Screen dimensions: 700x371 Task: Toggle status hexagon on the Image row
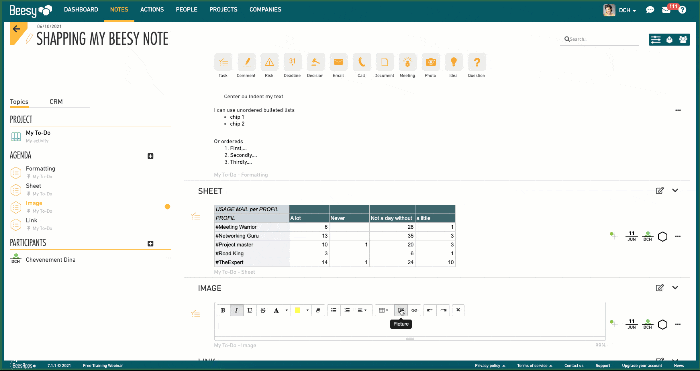[662, 325]
